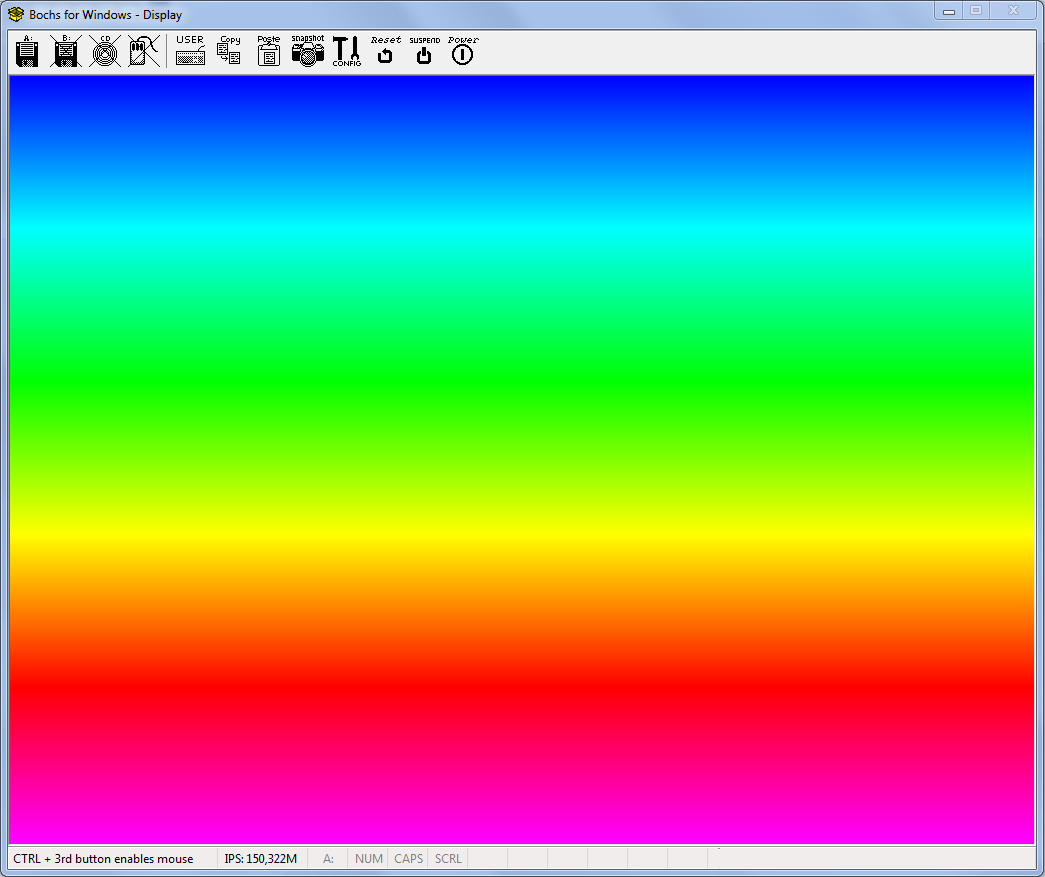Click the A: drive status indicator
Viewport: 1045px width, 877px height.
coord(329,858)
